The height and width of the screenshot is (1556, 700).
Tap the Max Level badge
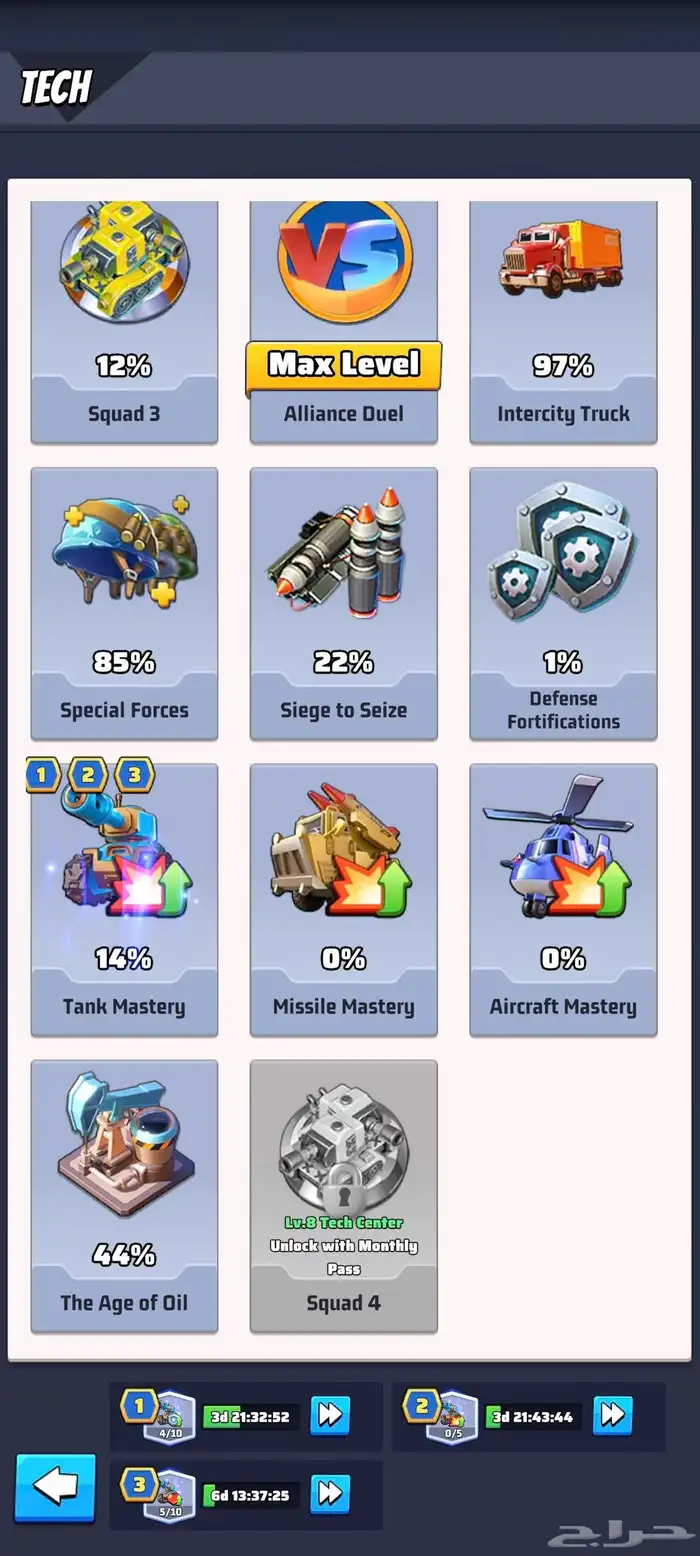(x=344, y=365)
